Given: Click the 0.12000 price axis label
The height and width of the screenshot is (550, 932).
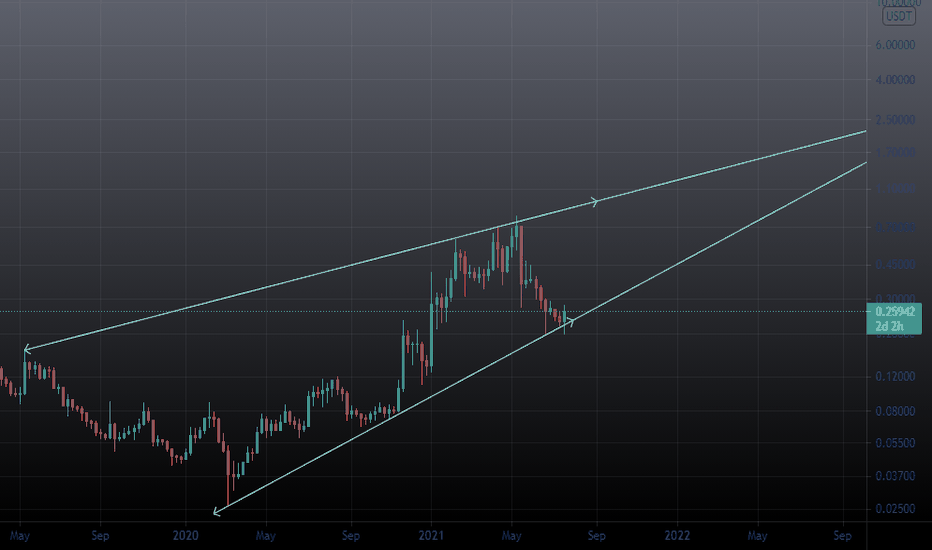Looking at the screenshot, I should coord(895,376).
